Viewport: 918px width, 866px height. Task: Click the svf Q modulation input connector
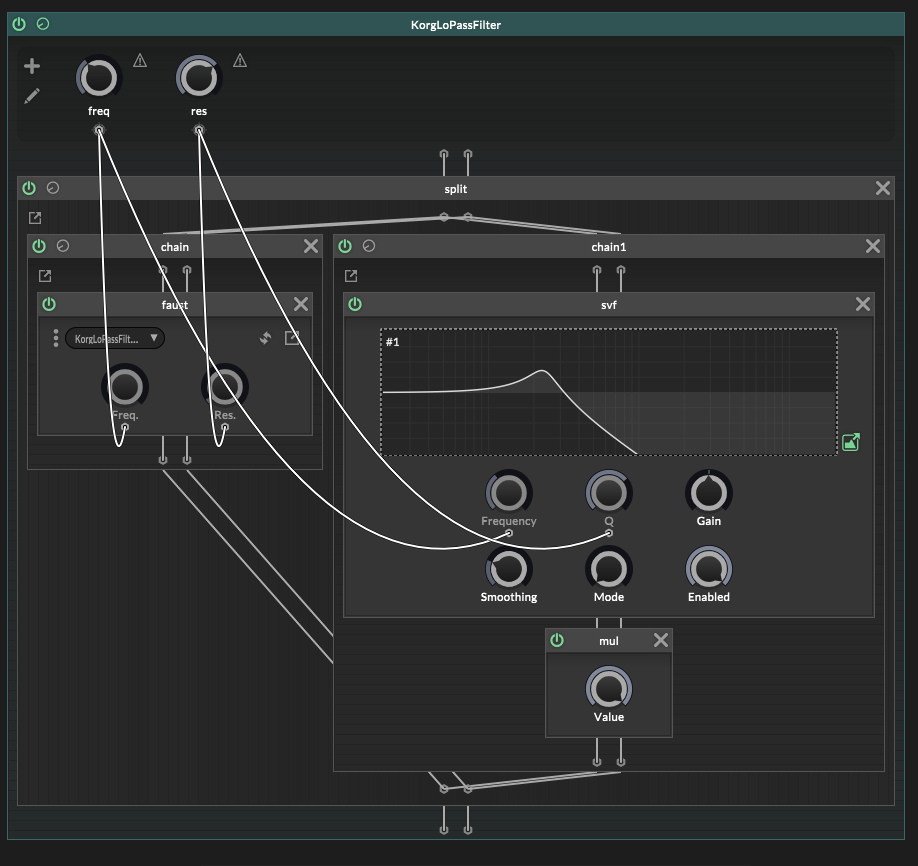(x=609, y=533)
